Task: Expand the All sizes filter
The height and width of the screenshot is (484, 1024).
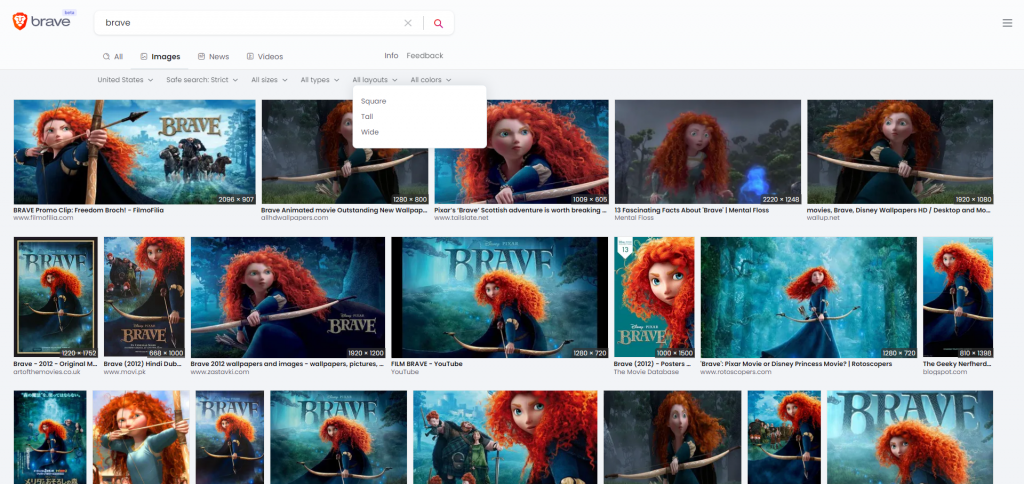Action: coord(269,80)
